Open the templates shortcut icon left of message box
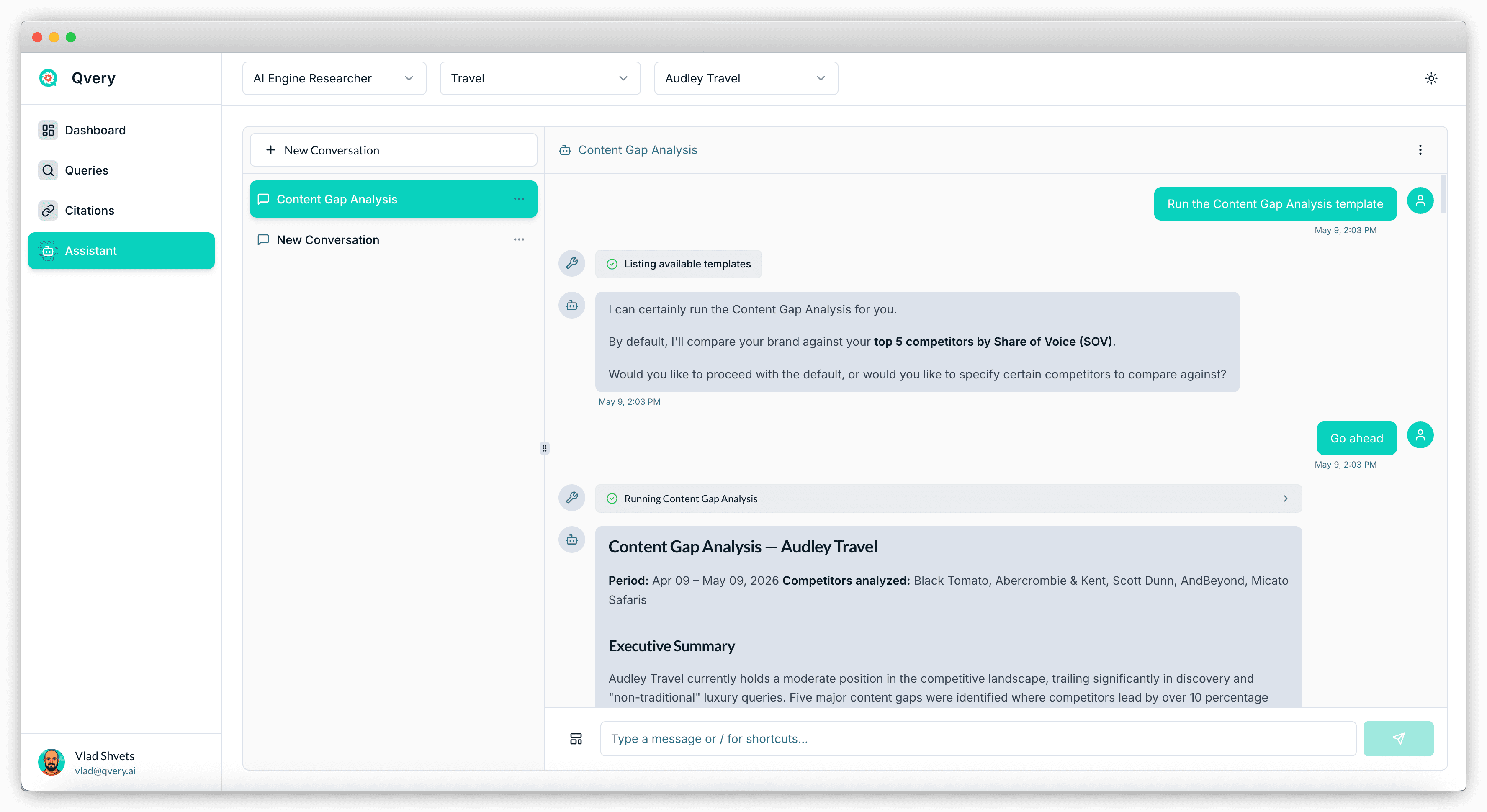This screenshot has height=812, width=1487. pyautogui.click(x=576, y=739)
